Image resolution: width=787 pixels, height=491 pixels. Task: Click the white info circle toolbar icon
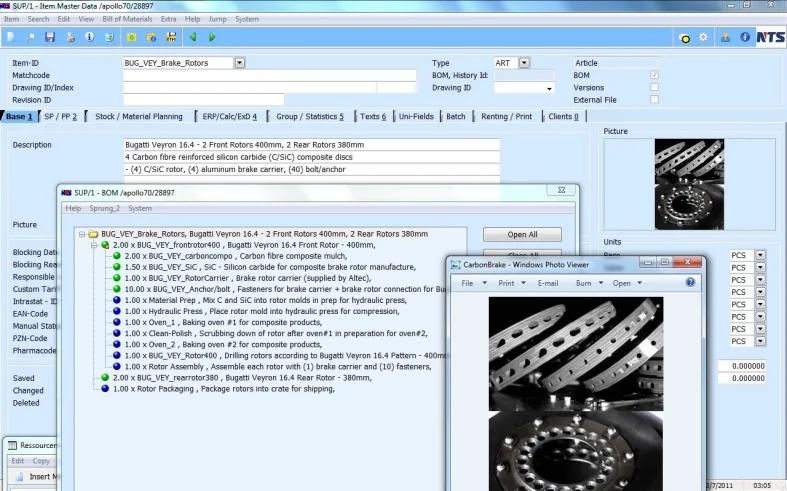click(x=90, y=37)
